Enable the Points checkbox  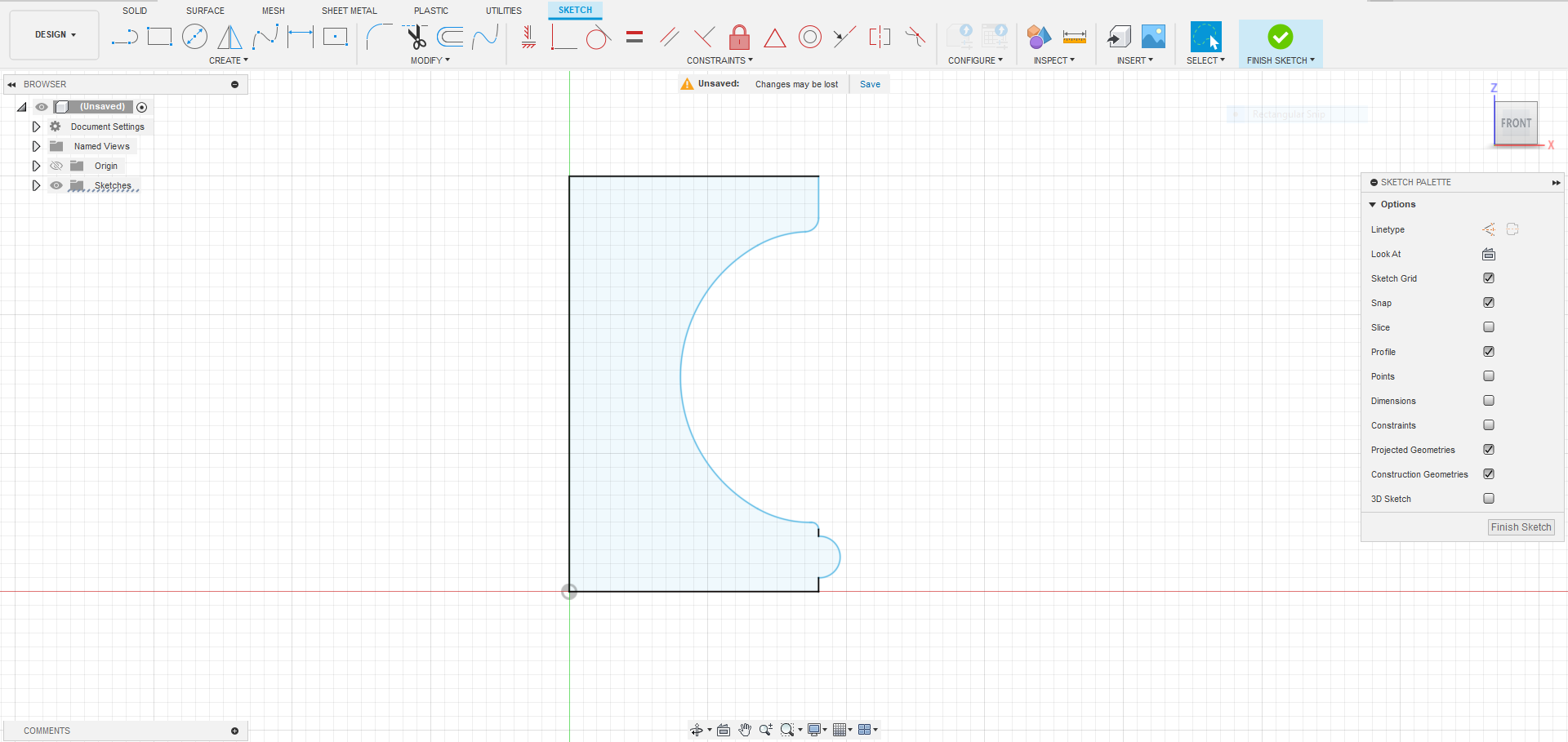click(x=1489, y=376)
